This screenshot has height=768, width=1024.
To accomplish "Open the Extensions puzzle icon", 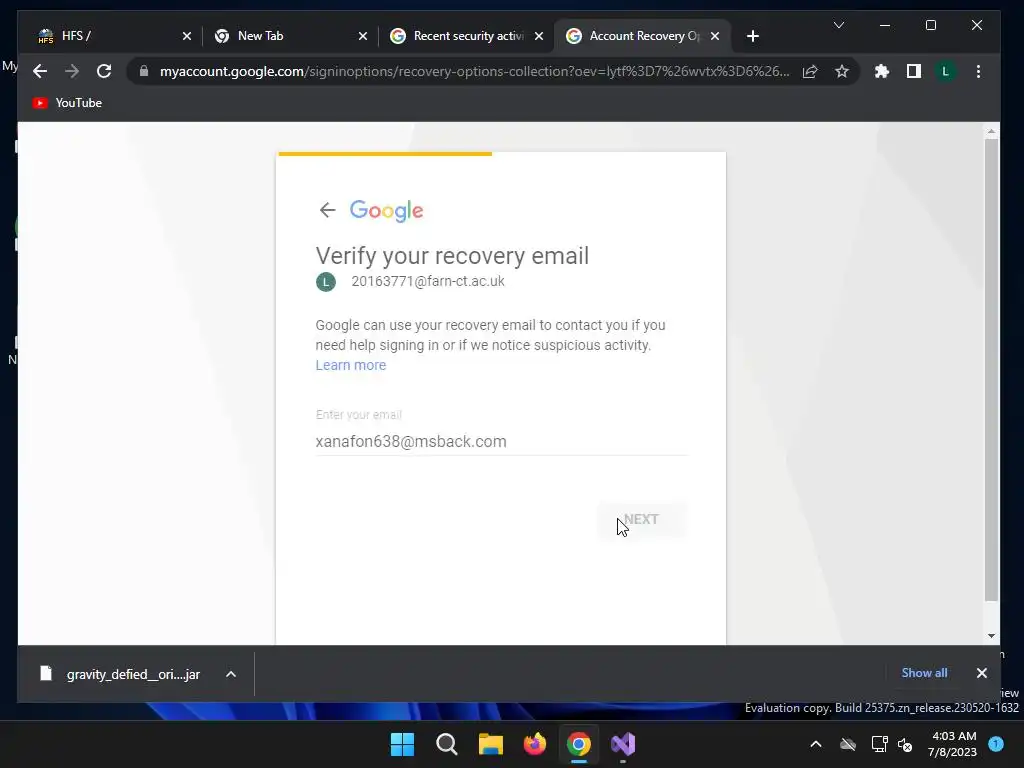I will click(x=882, y=71).
